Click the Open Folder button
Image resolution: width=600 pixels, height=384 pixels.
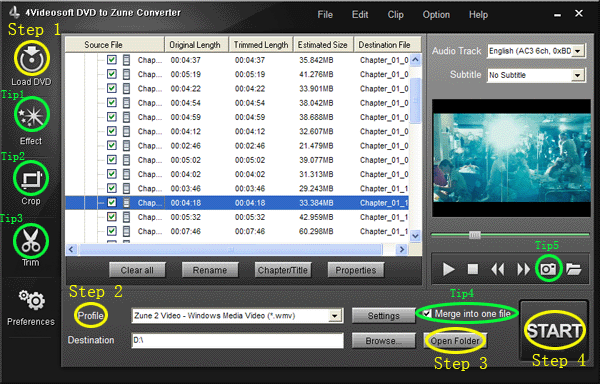(x=455, y=341)
